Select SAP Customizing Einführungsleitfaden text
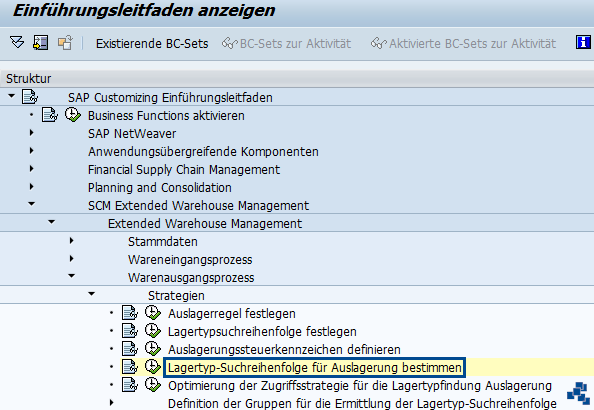The image size is (594, 410). pyautogui.click(x=170, y=97)
